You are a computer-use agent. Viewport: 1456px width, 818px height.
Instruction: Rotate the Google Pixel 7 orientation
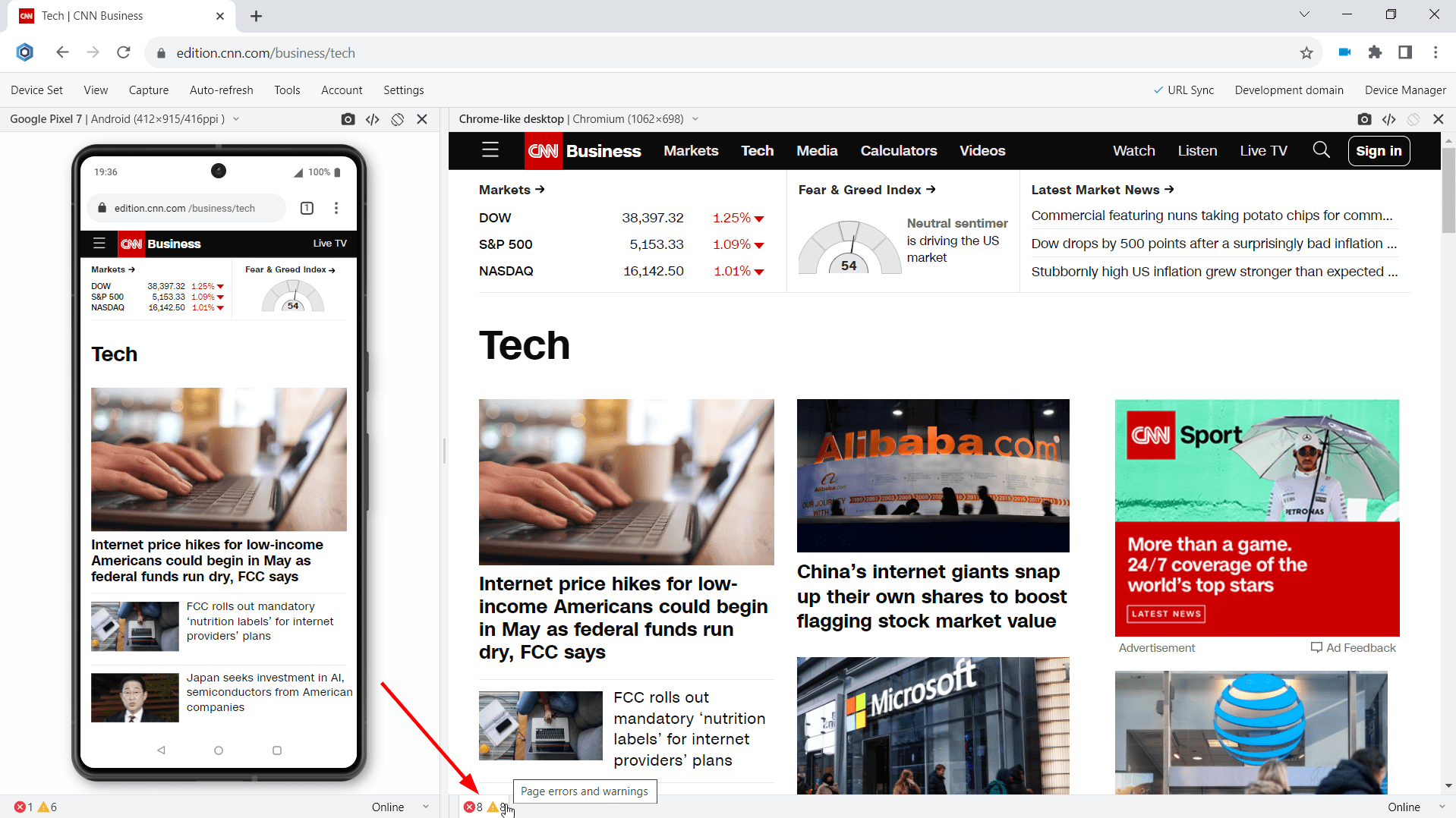point(397,119)
